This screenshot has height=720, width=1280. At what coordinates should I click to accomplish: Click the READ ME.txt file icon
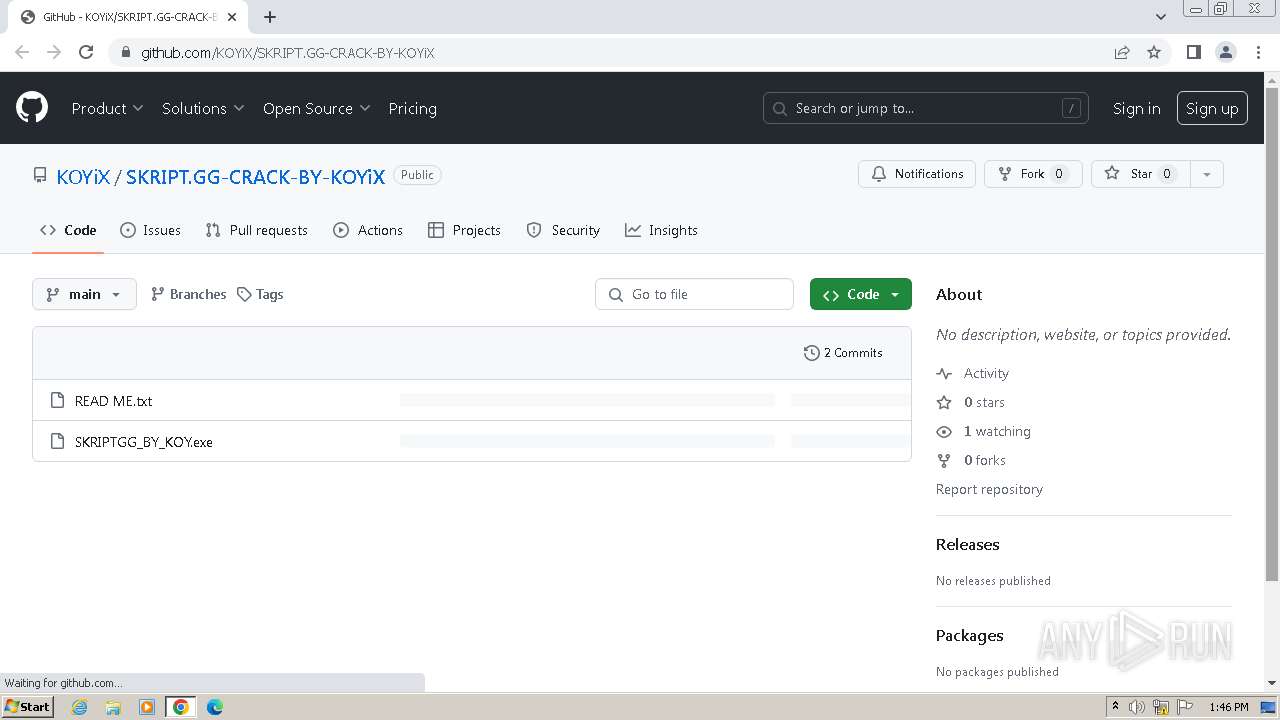[x=57, y=400]
